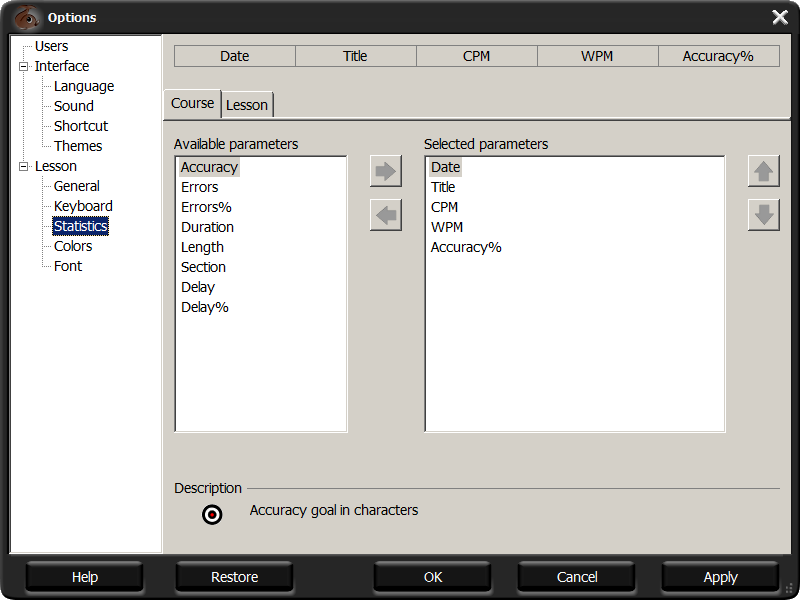
Task: Click the Restore button
Action: click(x=235, y=577)
